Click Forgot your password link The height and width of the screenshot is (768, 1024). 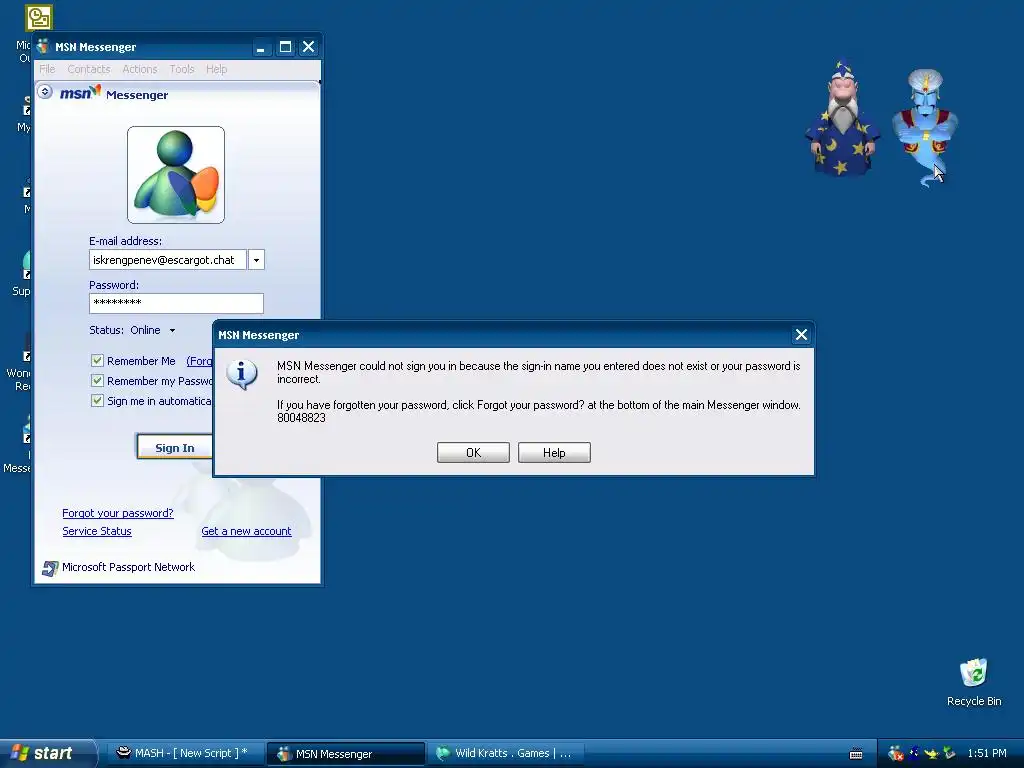(x=118, y=513)
